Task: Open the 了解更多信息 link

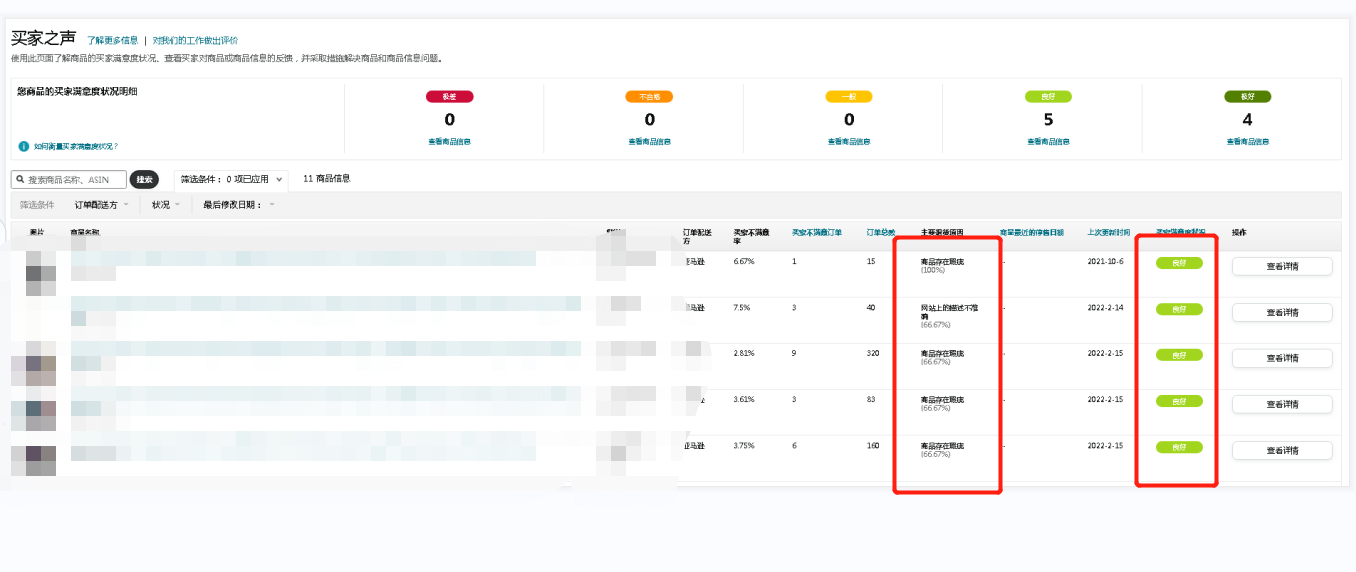Action: pyautogui.click(x=112, y=41)
